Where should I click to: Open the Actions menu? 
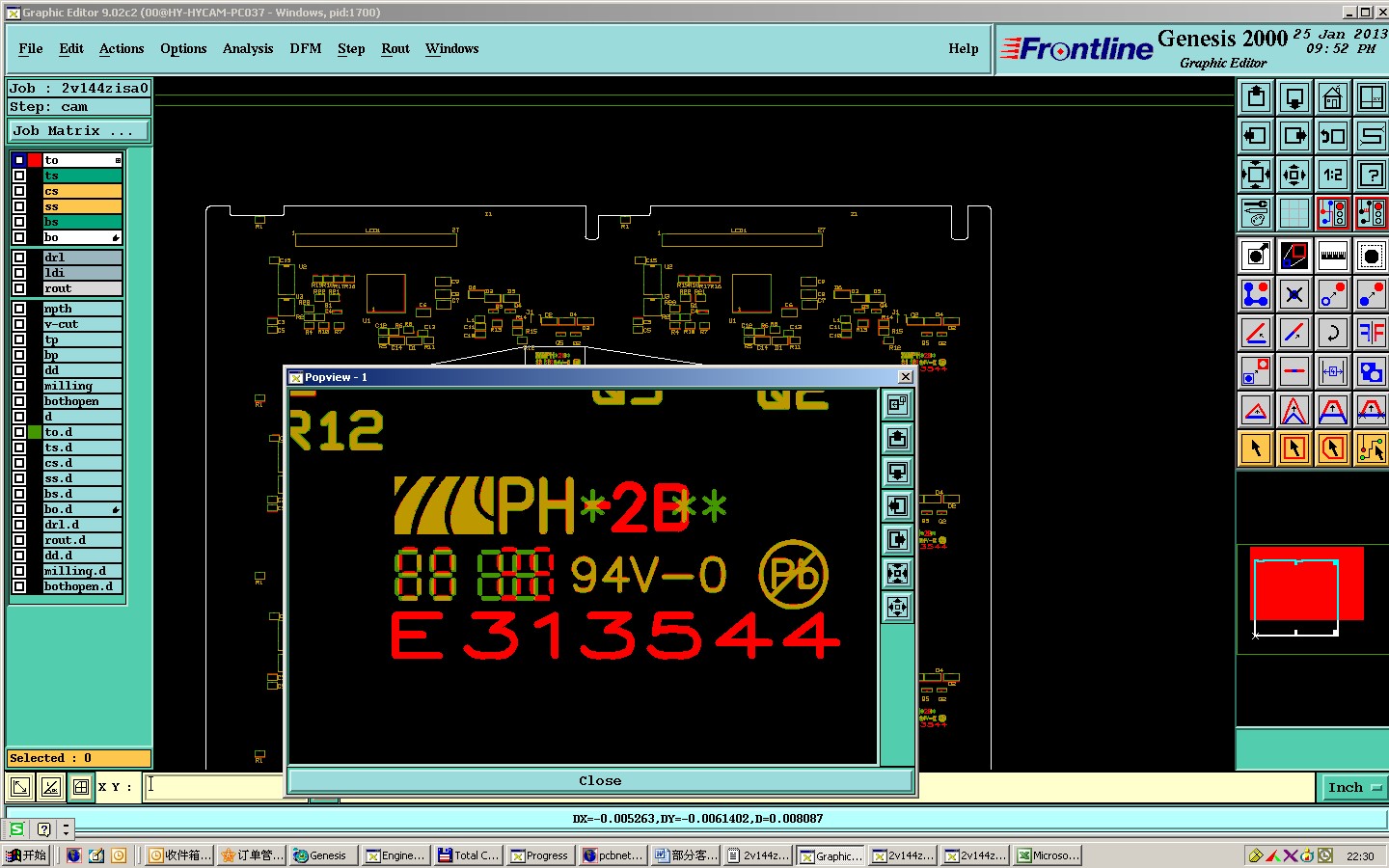(x=122, y=48)
